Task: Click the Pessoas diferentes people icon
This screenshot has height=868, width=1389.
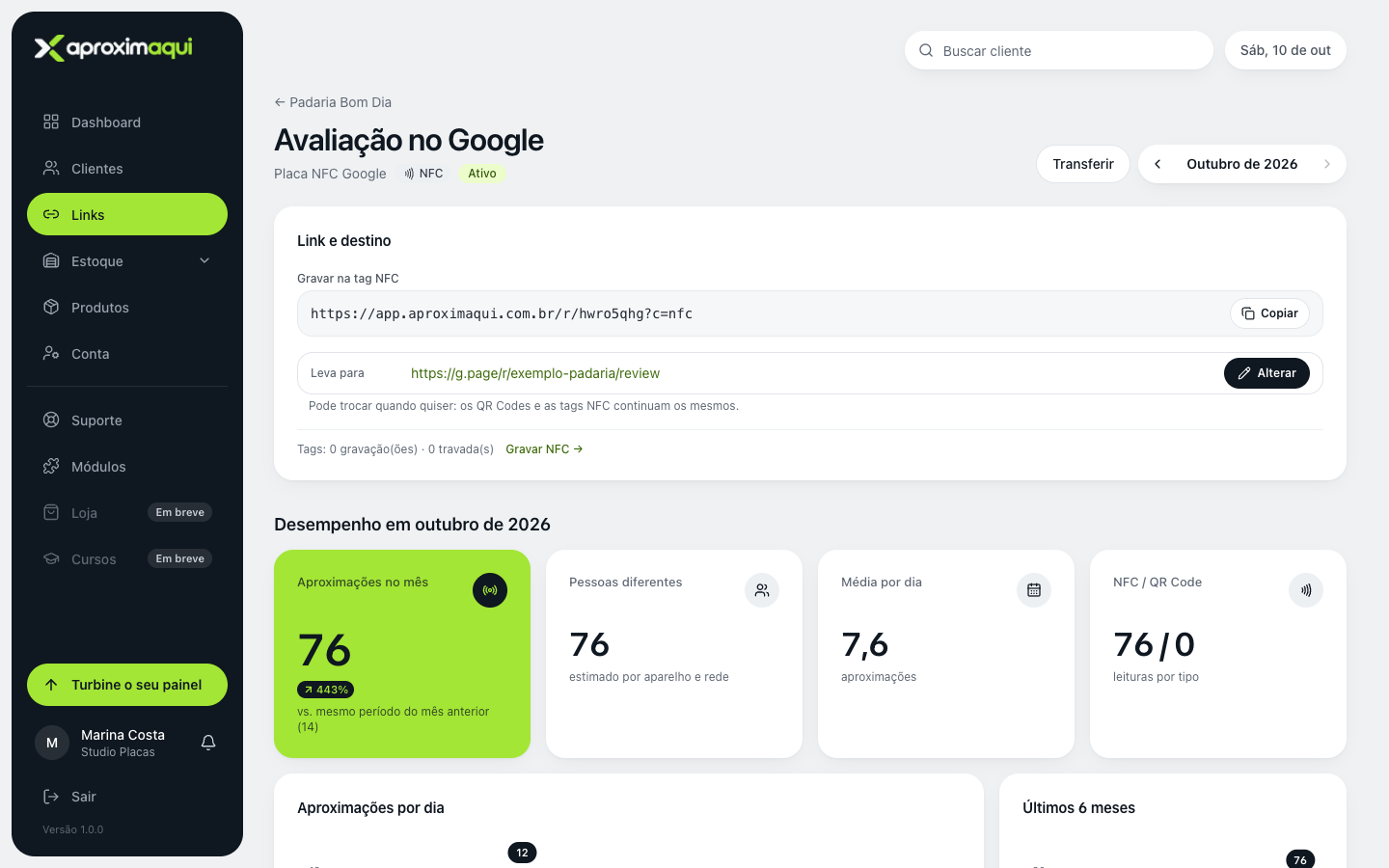Action: (762, 590)
